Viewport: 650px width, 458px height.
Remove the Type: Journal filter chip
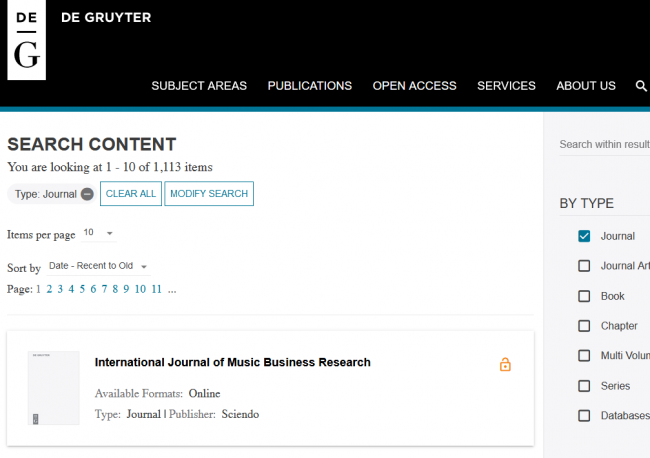point(87,194)
